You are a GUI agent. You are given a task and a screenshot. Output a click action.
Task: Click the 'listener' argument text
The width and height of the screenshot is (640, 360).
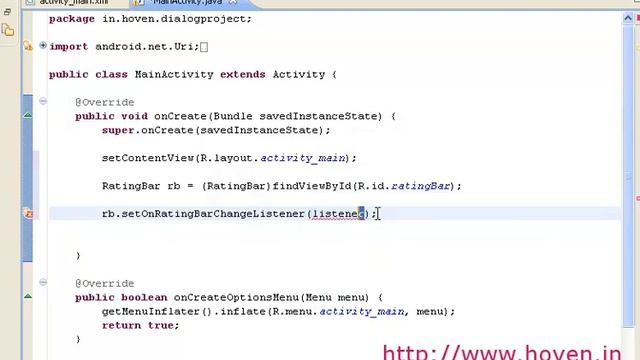(338, 214)
